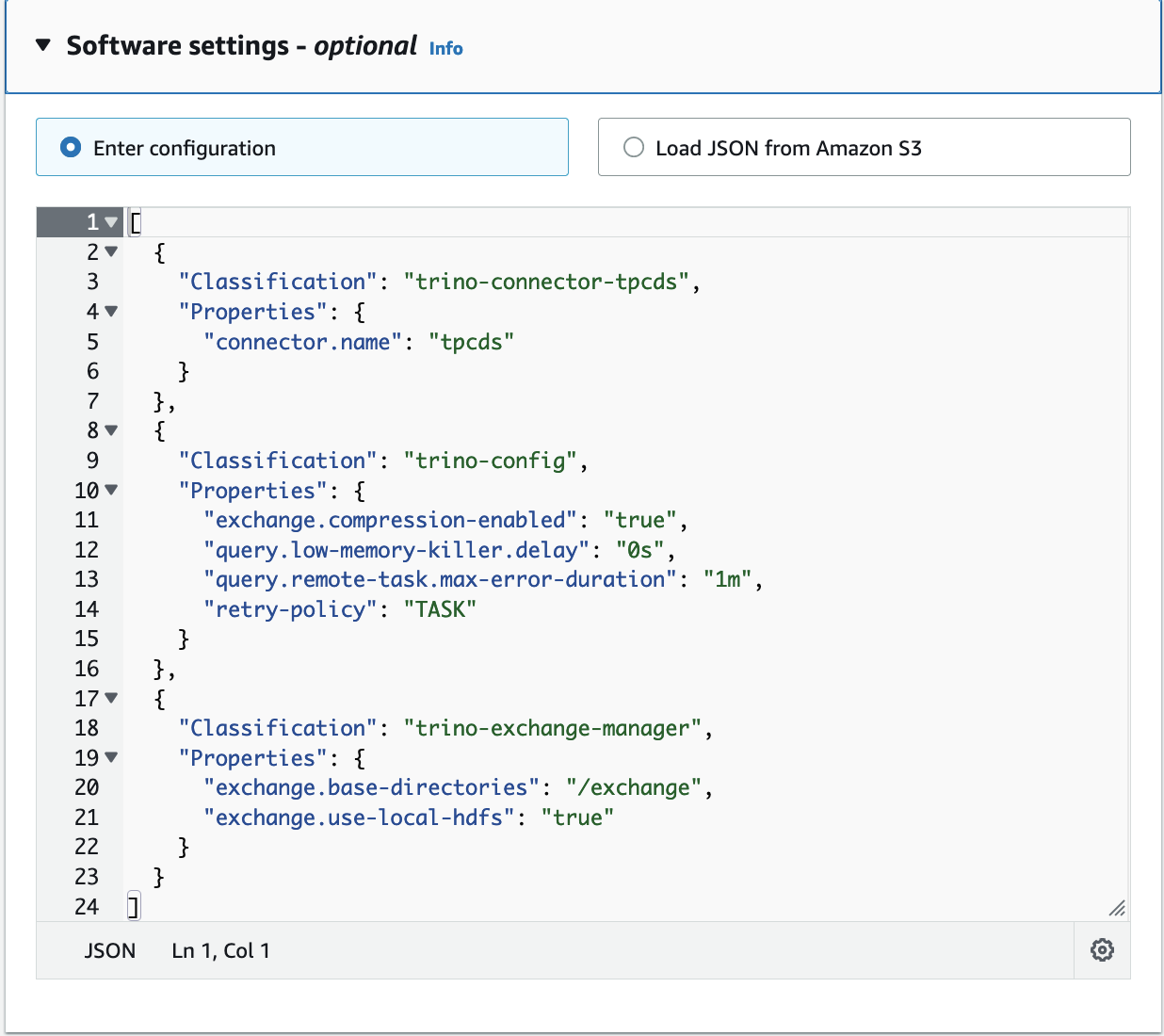Collapse the Properties block on line 19

point(112,757)
